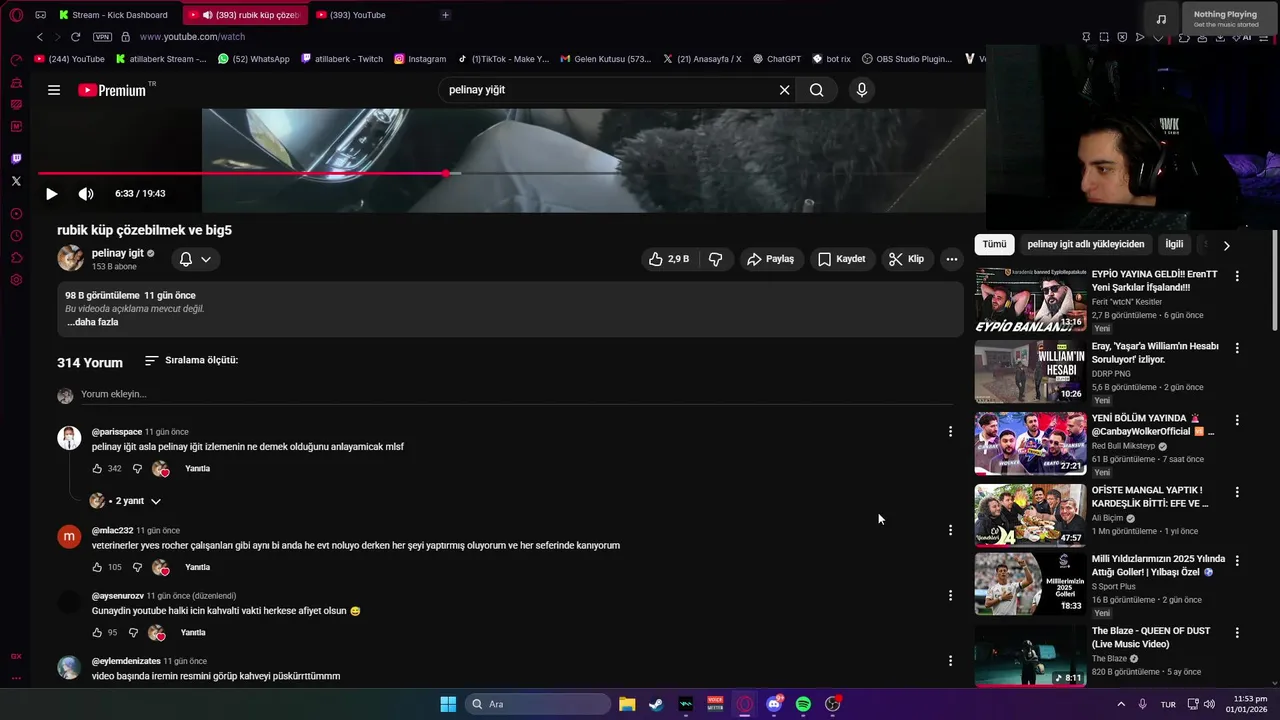
Task: Open more actions beside the Klip button
Action: pos(952,259)
